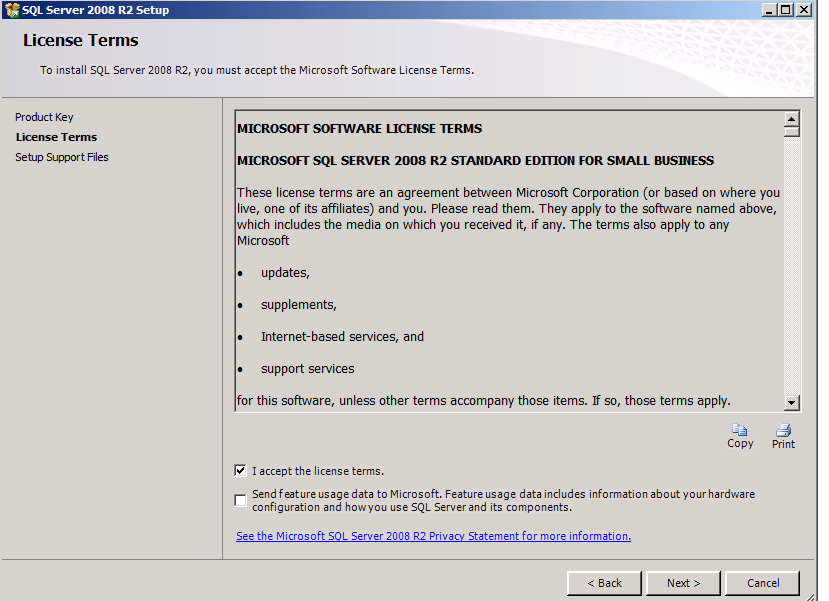The height and width of the screenshot is (601, 829).
Task: Select License Terms step in sidebar
Action: [x=57, y=137]
